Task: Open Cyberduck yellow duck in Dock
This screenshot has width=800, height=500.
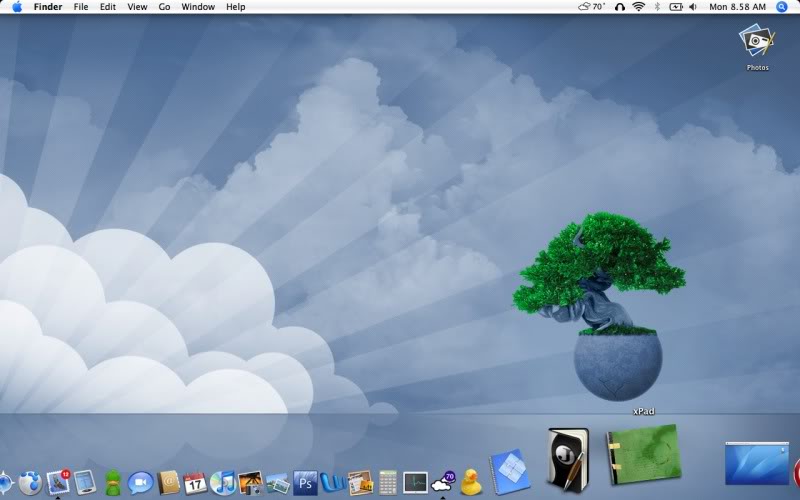Action: pos(470,482)
